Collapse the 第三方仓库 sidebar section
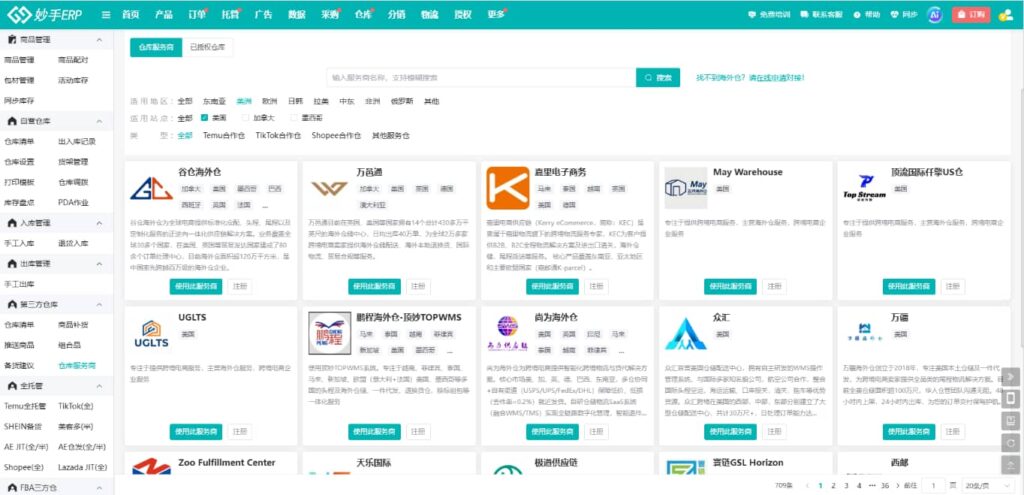Viewport: 1024px width, 495px height. (x=99, y=304)
